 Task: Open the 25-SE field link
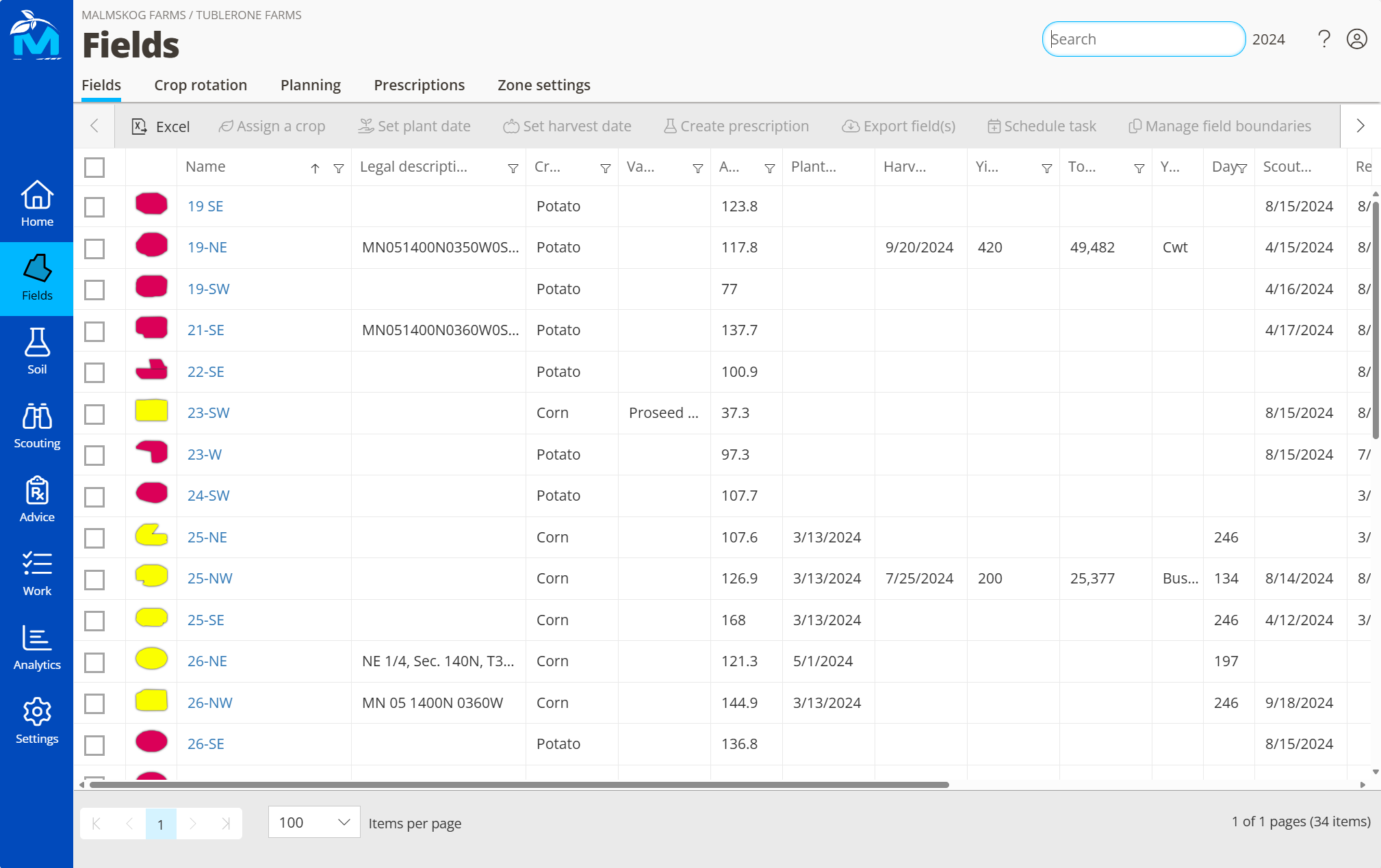[x=206, y=620]
